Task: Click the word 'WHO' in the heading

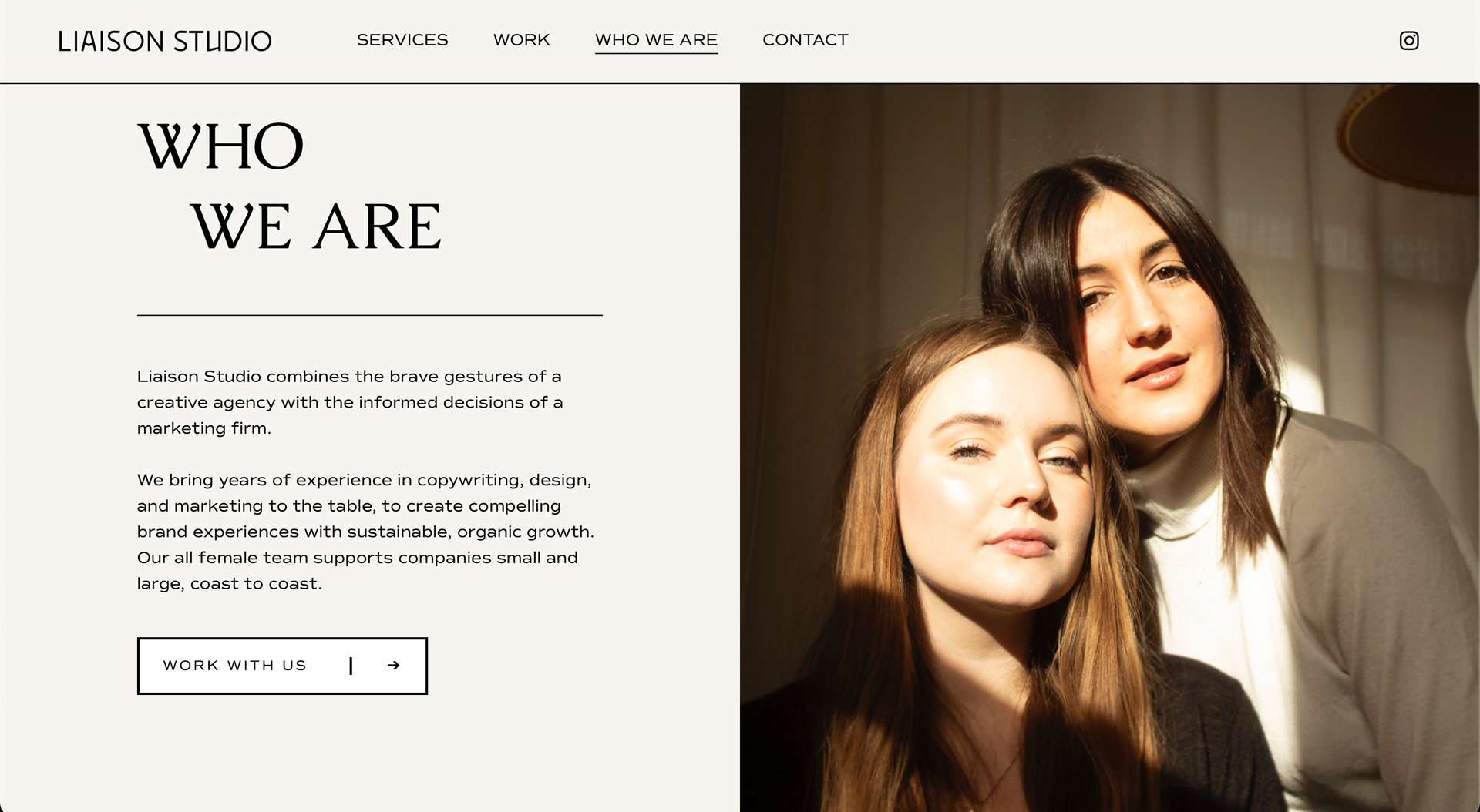Action: click(220, 146)
